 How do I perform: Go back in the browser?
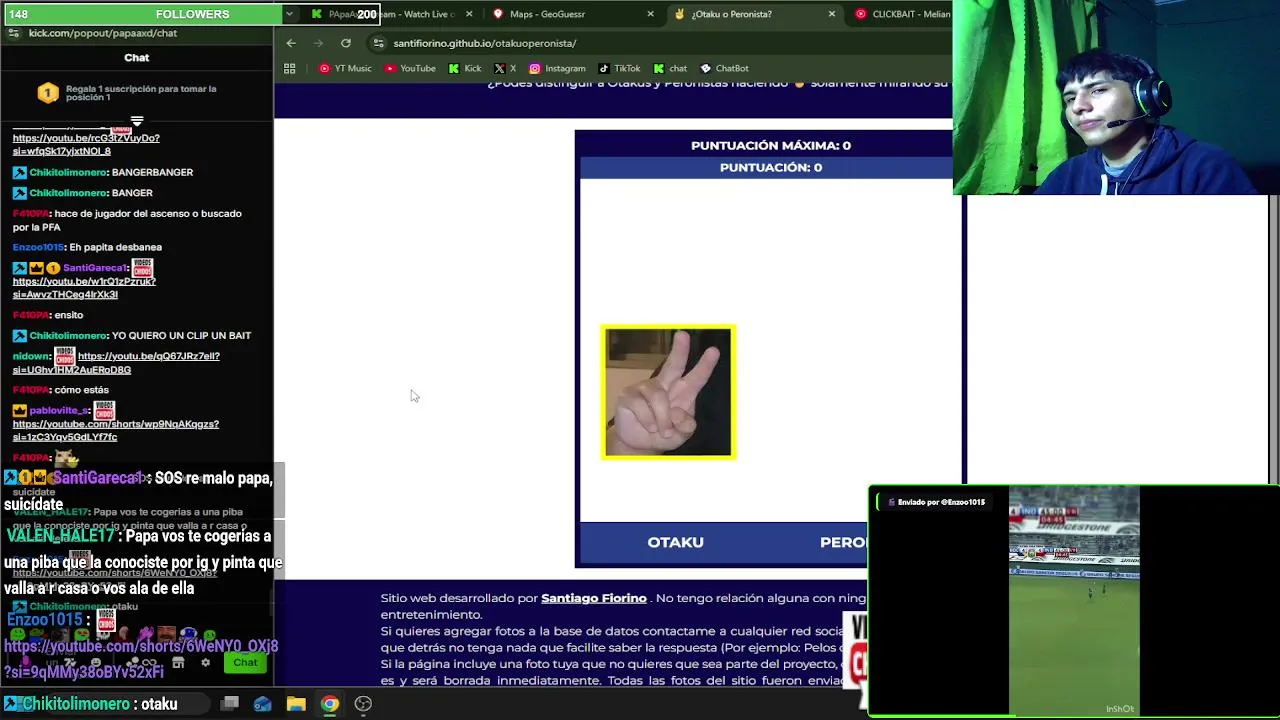pyautogui.click(x=291, y=43)
